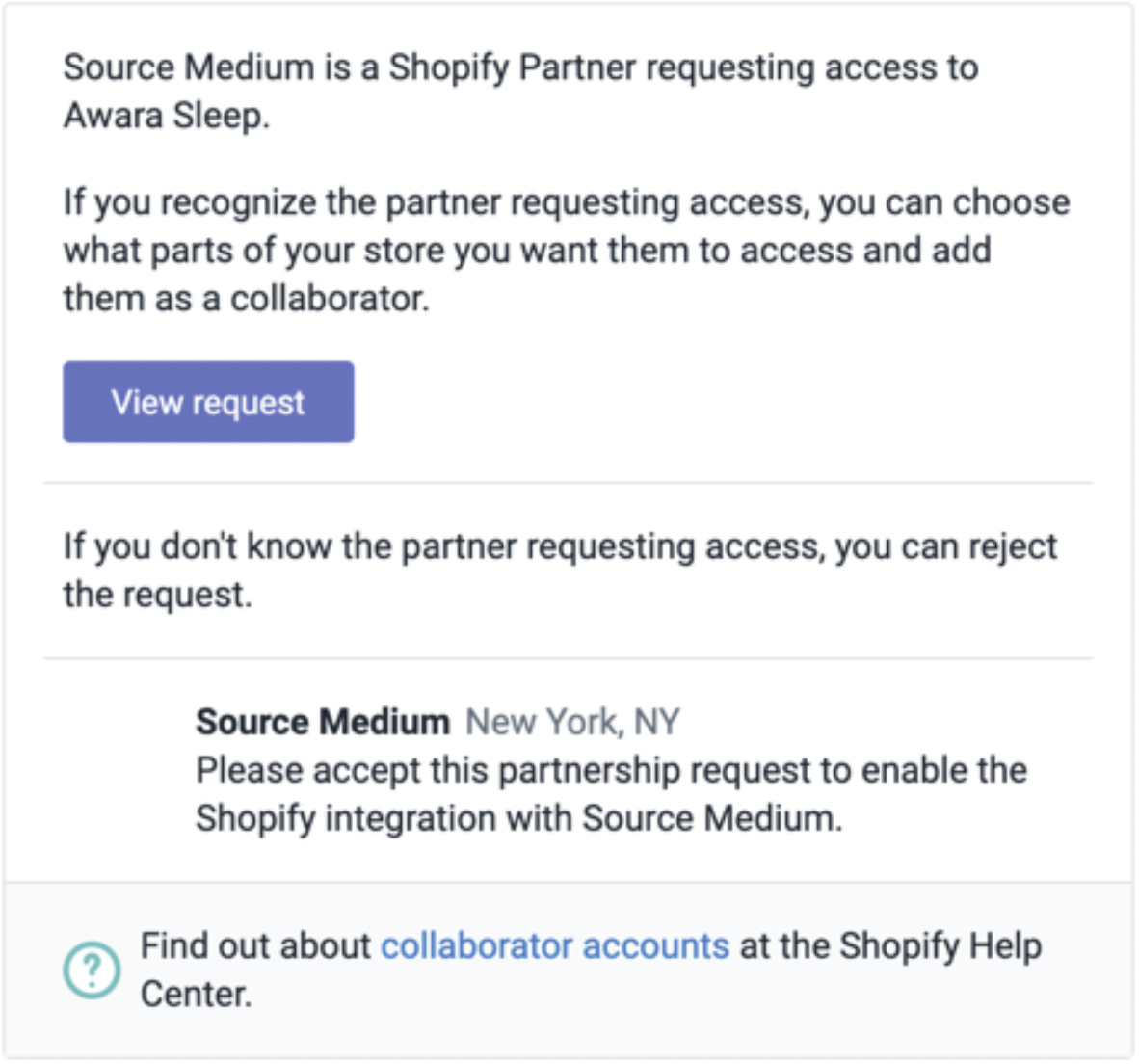Click the View request button
The image size is (1139, 1064).
click(x=208, y=402)
